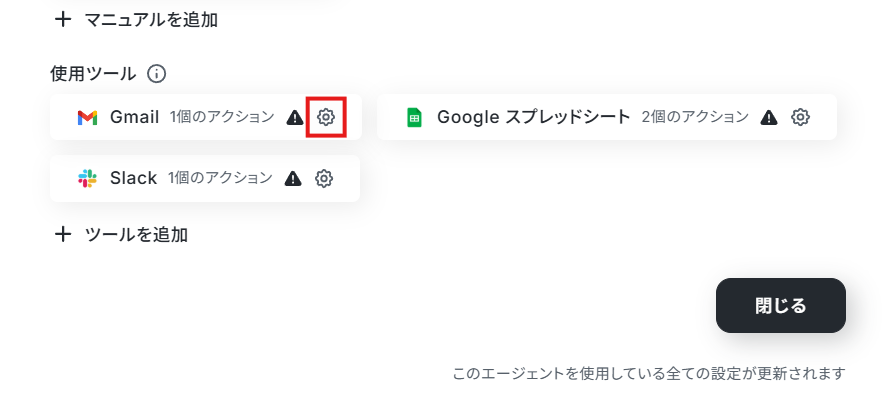Click the Gmail warning triangle icon
The height and width of the screenshot is (413, 886).
pyautogui.click(x=294, y=118)
